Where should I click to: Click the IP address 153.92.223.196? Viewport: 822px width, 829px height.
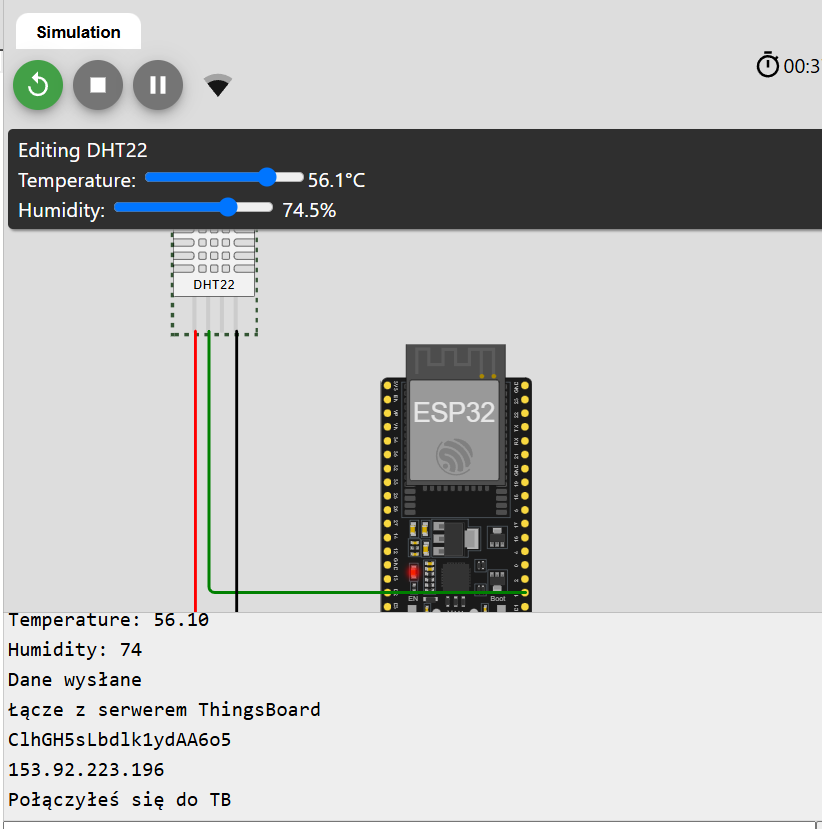click(86, 769)
